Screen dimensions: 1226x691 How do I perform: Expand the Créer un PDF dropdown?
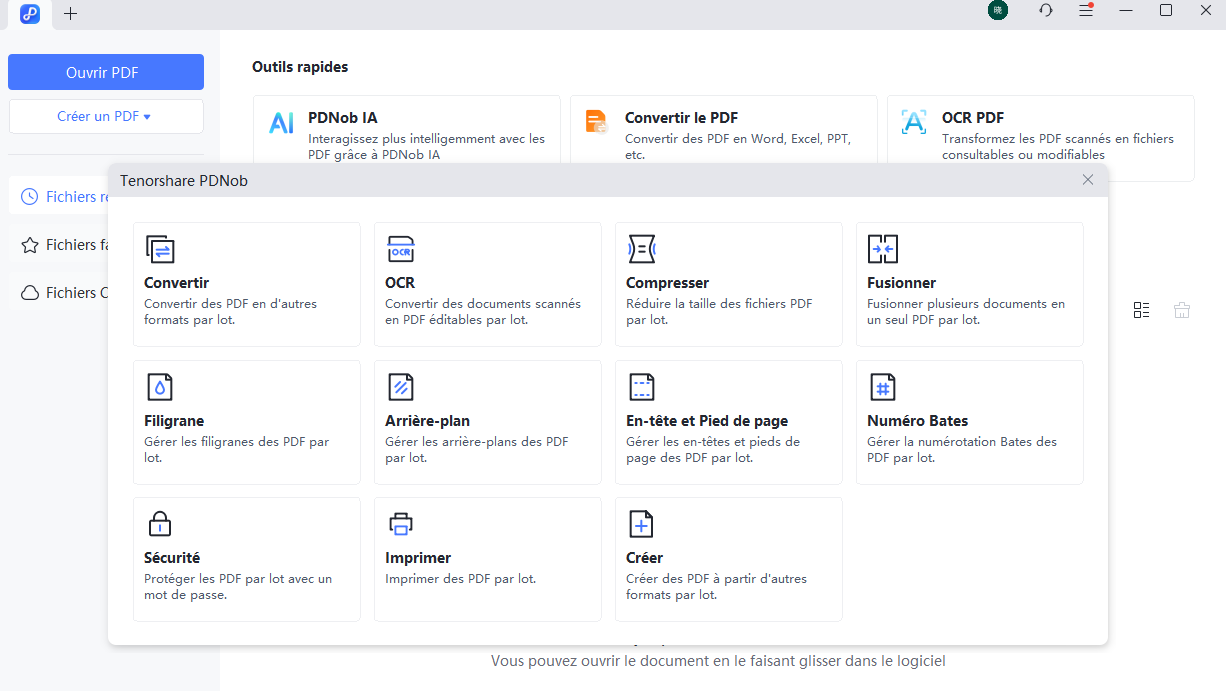[105, 117]
